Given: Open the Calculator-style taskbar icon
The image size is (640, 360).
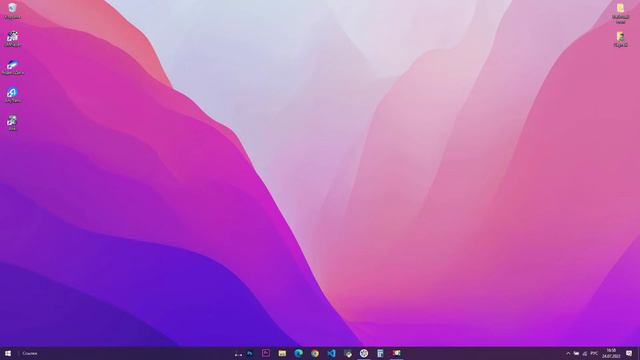Looking at the screenshot, I should [x=380, y=353].
